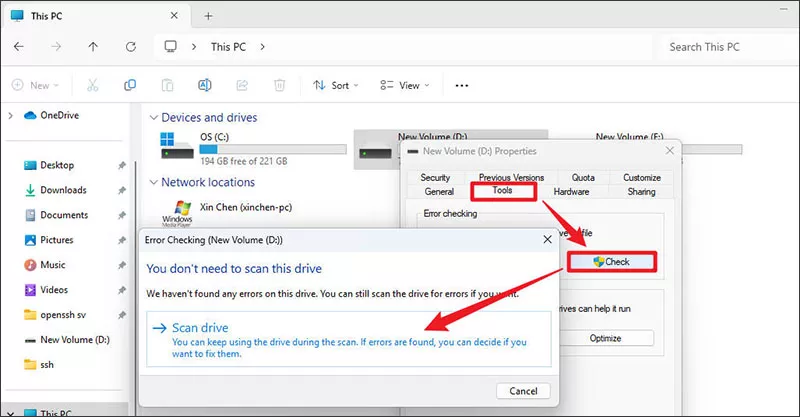The image size is (800, 417).
Task: Switch to the Security tab
Action: tap(435, 177)
